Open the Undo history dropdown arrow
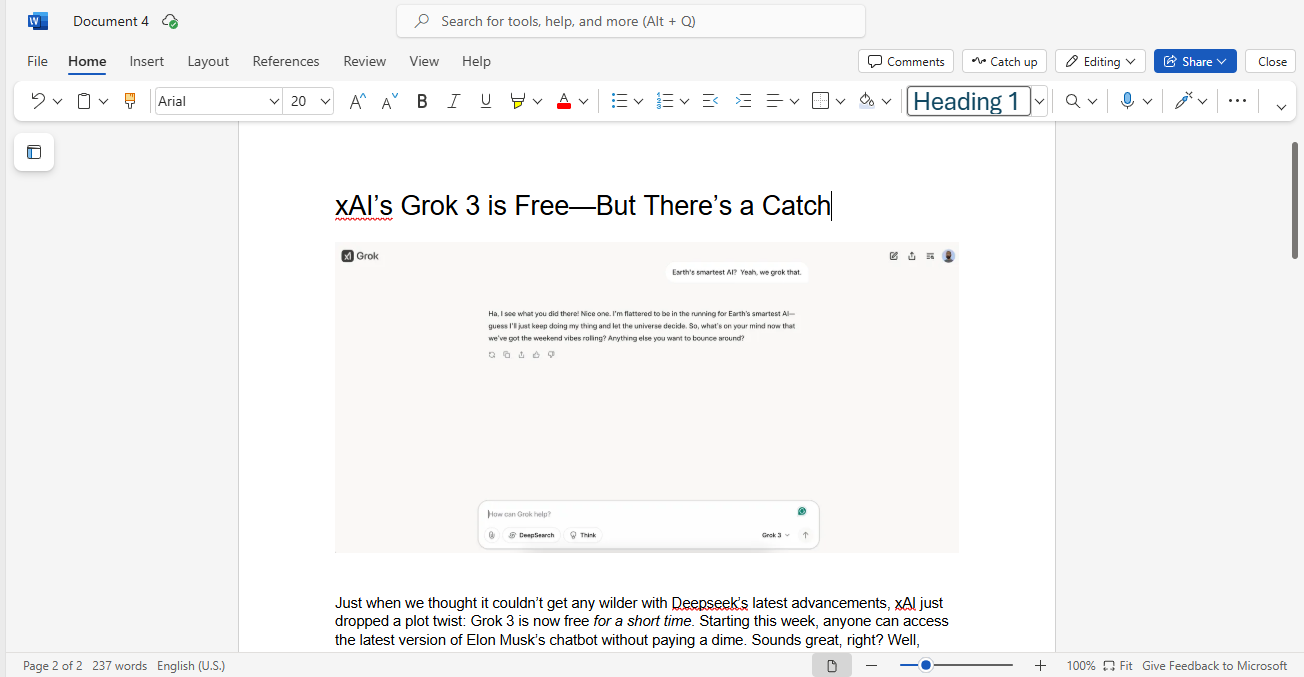Viewport: 1304px width, 677px height. (x=57, y=101)
